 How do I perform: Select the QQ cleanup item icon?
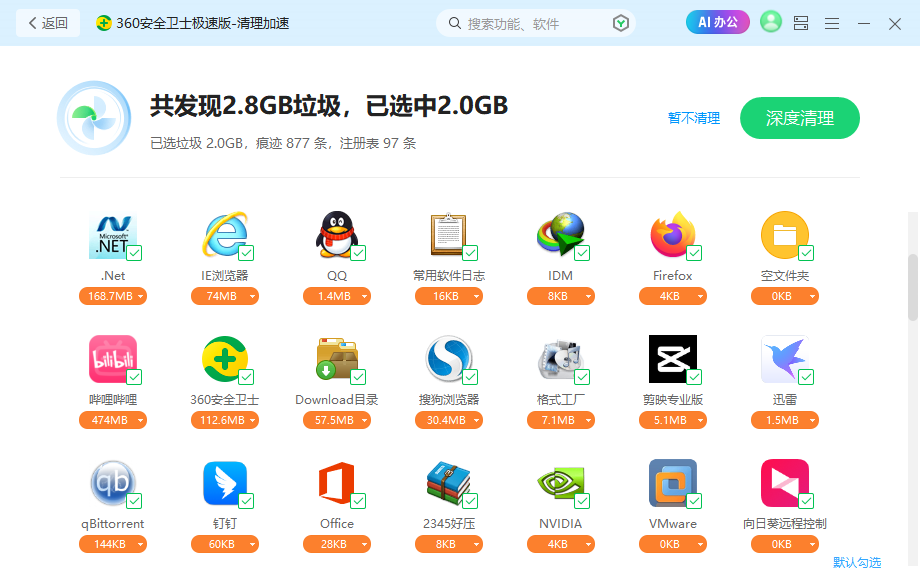coord(337,235)
